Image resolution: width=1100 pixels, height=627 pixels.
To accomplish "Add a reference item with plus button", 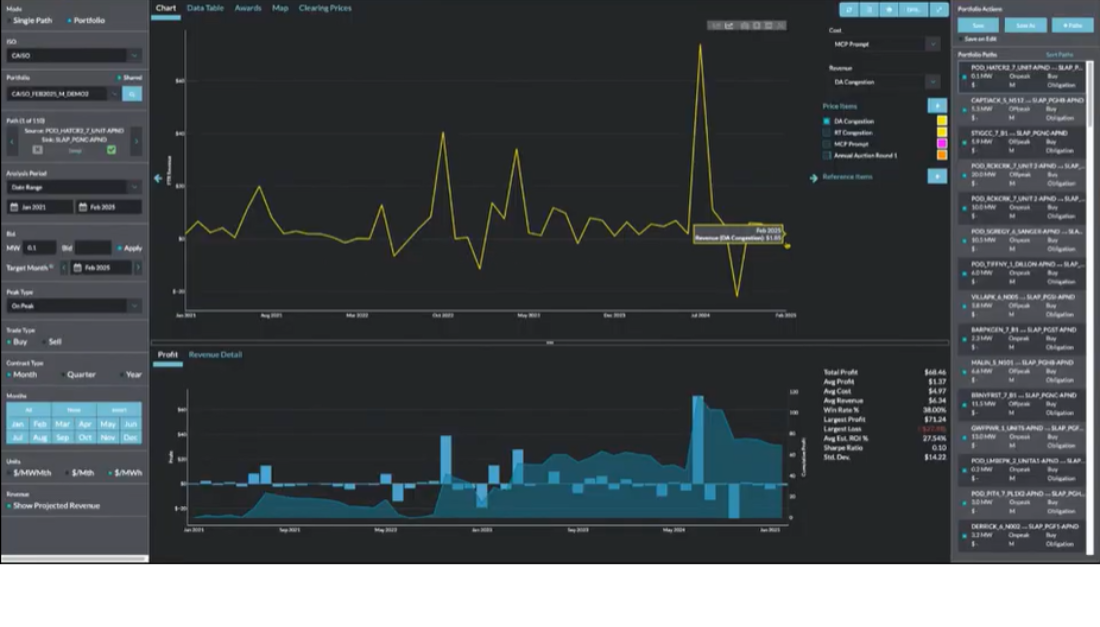I will coord(936,176).
